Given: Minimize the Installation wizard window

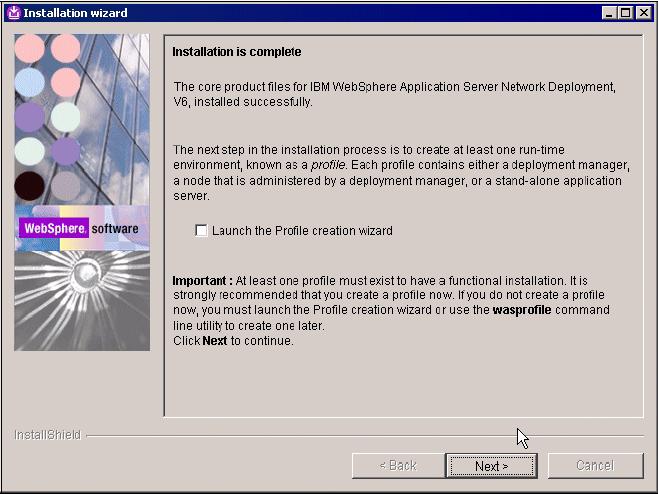Looking at the screenshot, I should click(x=609, y=13).
